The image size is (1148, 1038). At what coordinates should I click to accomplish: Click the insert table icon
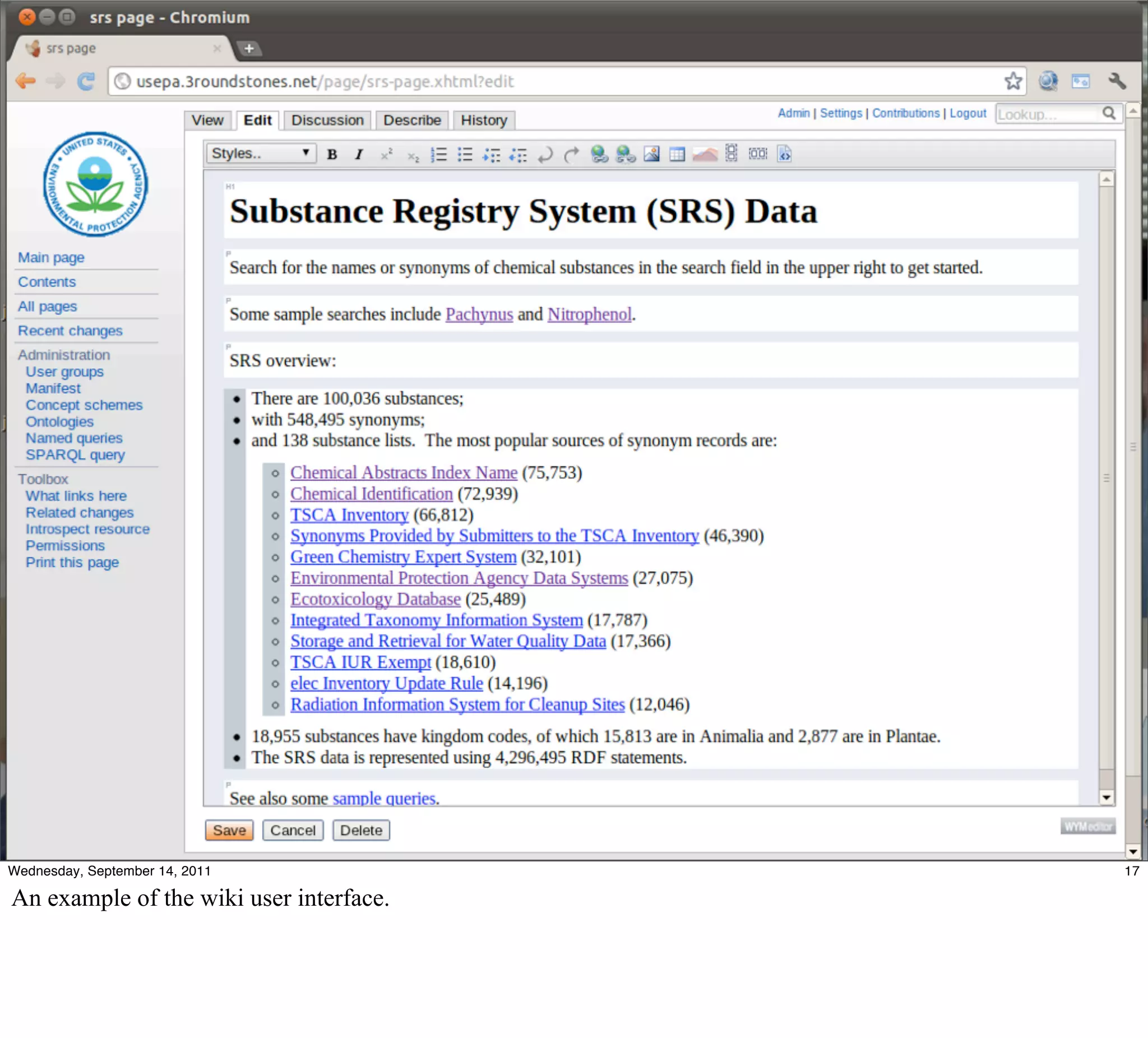pyautogui.click(x=677, y=154)
